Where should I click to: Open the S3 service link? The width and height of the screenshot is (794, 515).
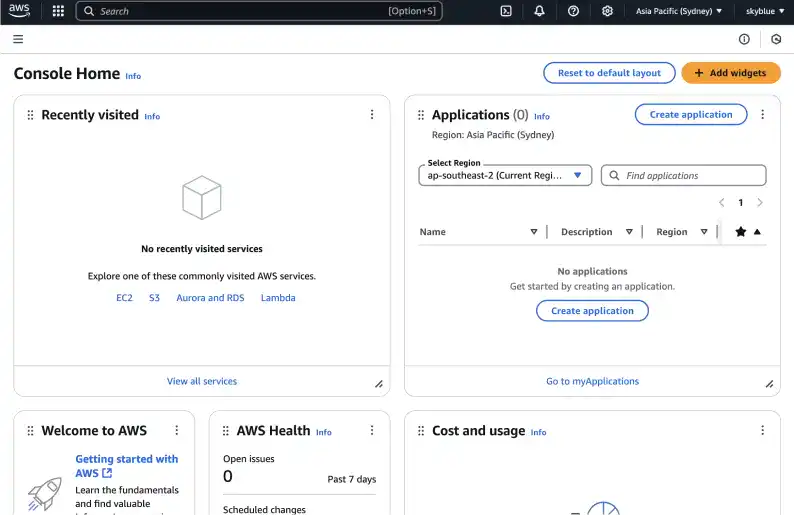154,298
